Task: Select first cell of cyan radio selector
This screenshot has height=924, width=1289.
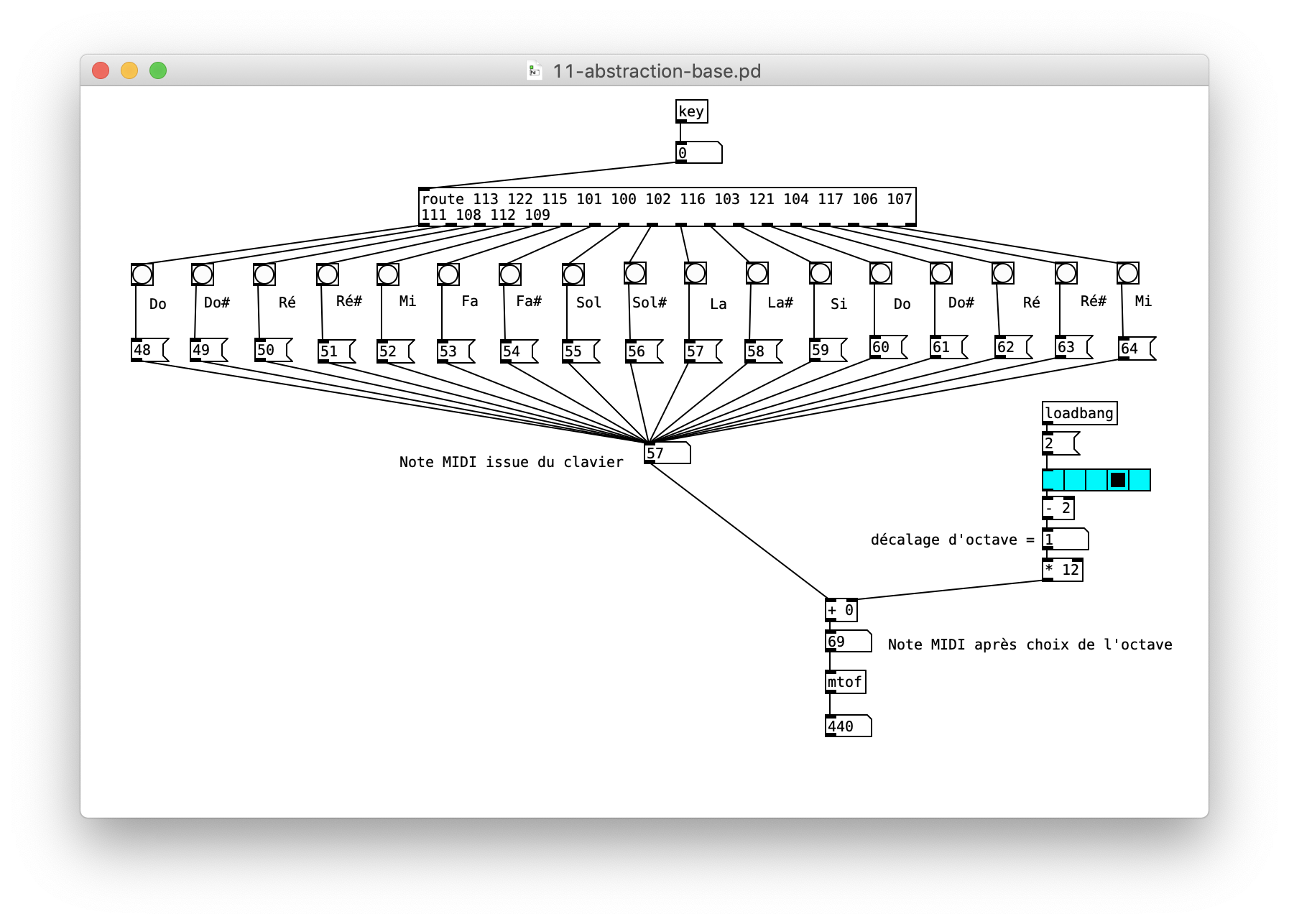Action: (1053, 480)
